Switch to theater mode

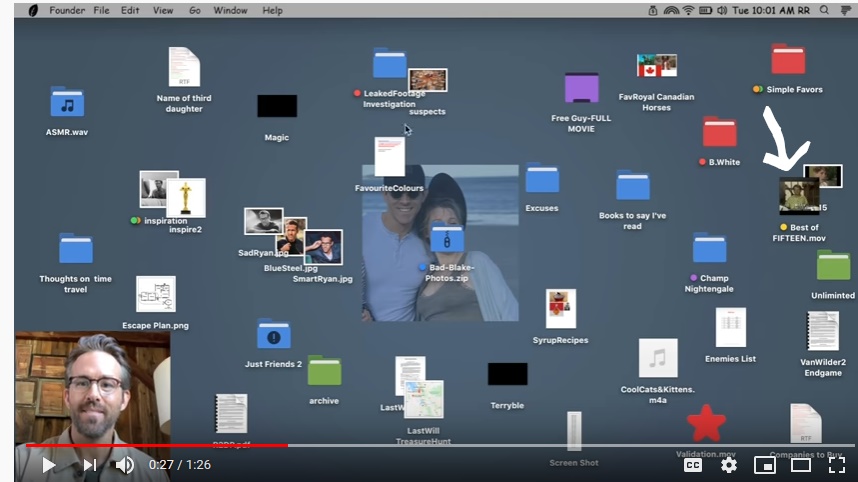(801, 465)
